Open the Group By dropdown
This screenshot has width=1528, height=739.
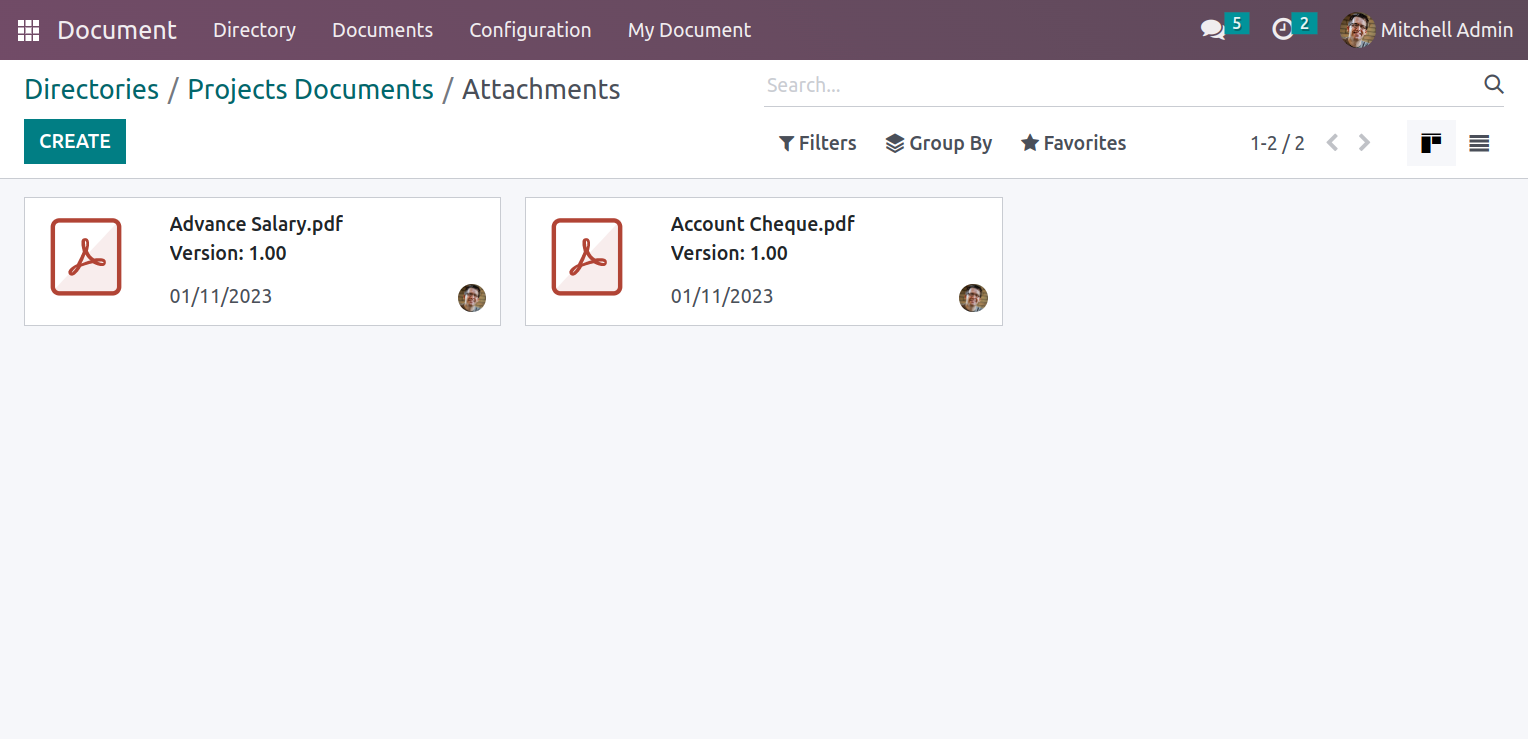coord(939,143)
